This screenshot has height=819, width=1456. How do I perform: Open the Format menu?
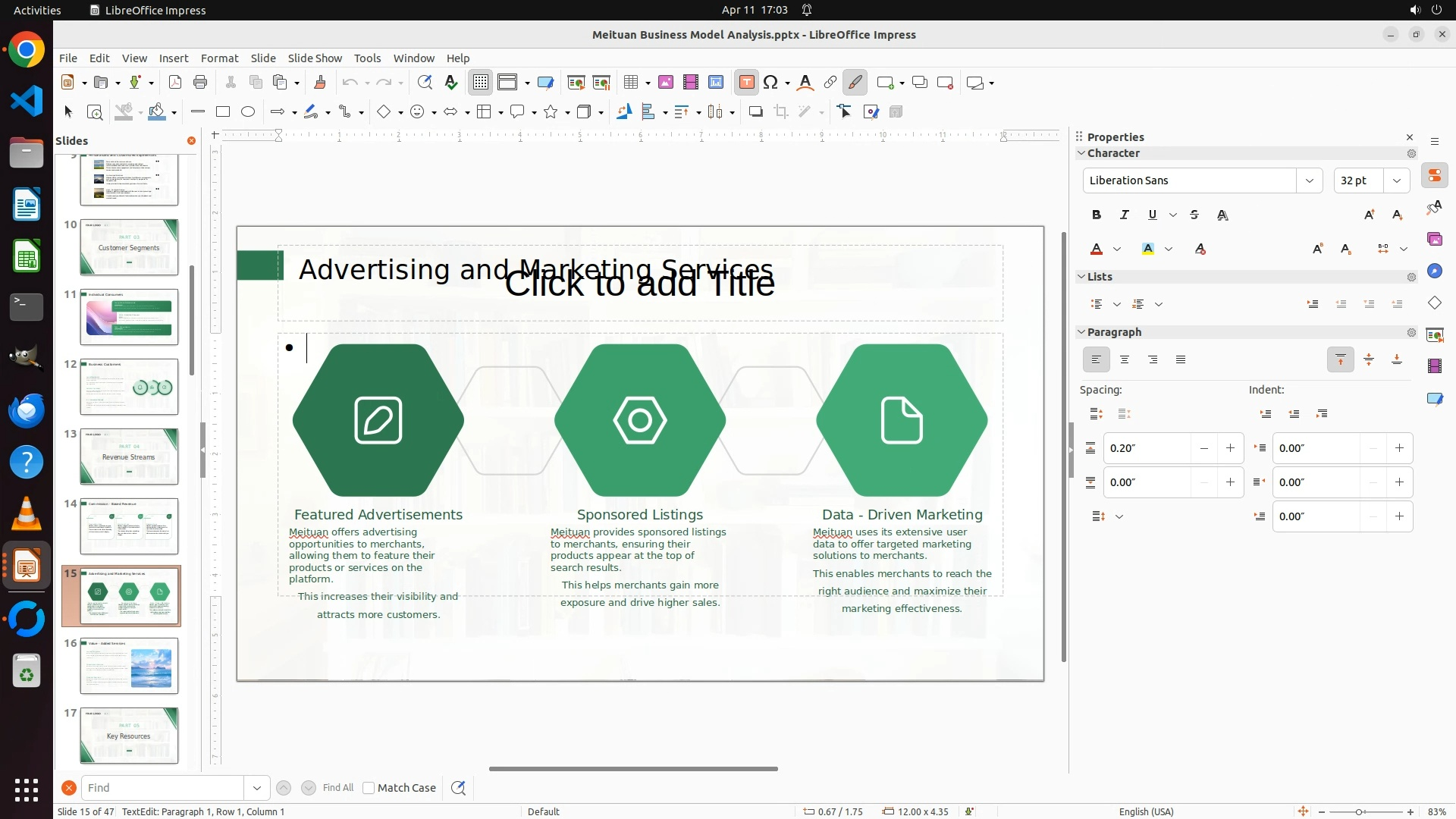pyautogui.click(x=219, y=58)
